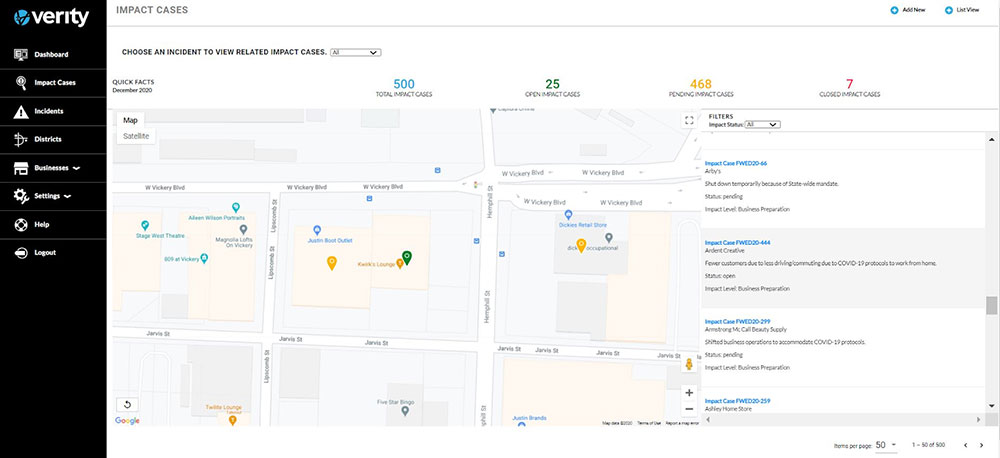Click the impact case list scrollbar thumb
The image size is (1000, 458).
(x=991, y=305)
